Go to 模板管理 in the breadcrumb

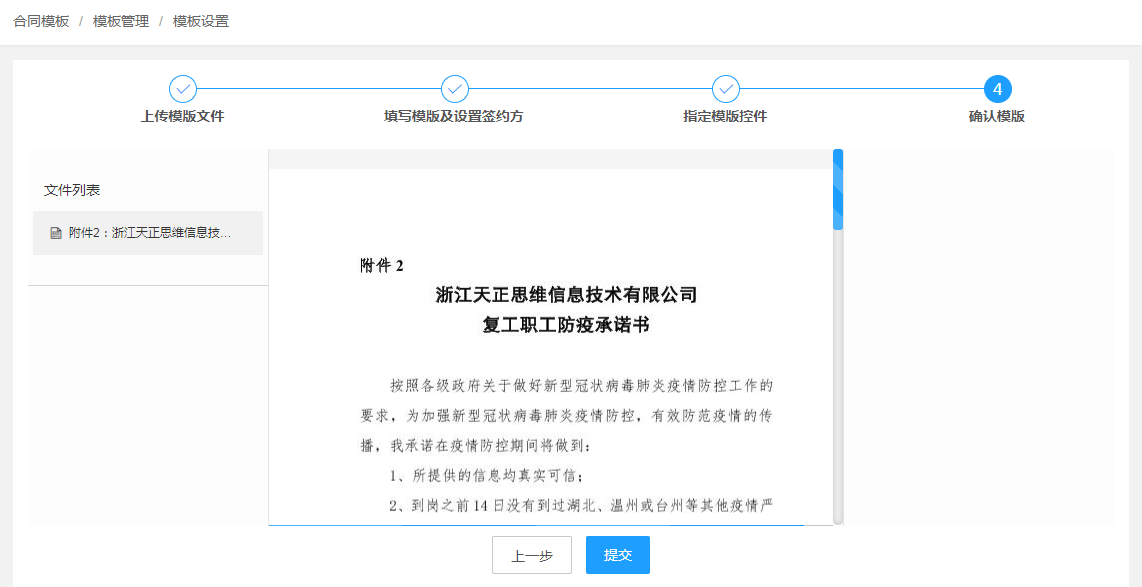coord(120,21)
